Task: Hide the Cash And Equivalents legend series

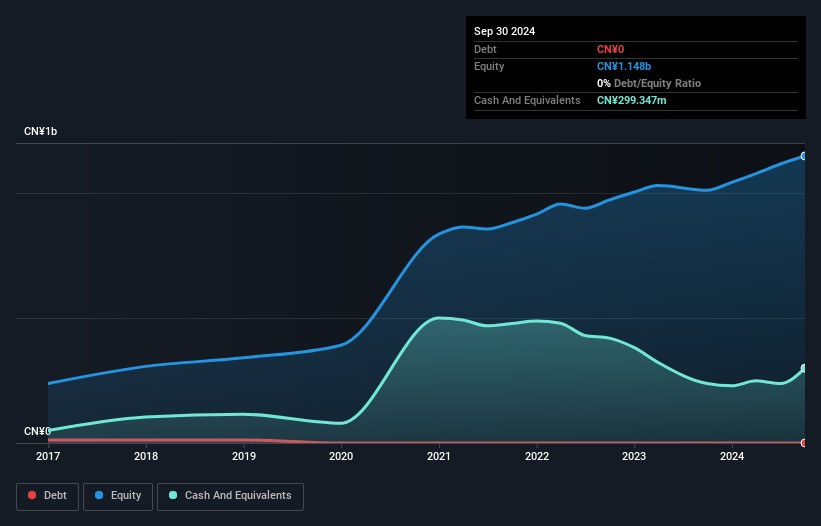Action: (230, 495)
